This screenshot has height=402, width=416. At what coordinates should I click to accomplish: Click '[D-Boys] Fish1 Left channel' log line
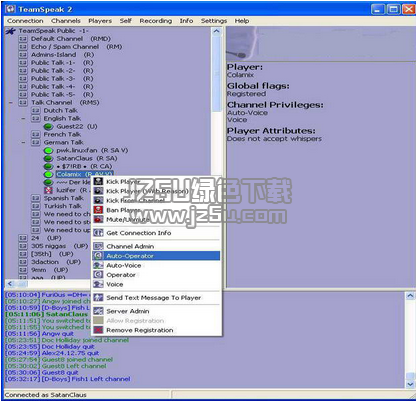pyautogui.click(x=68, y=379)
